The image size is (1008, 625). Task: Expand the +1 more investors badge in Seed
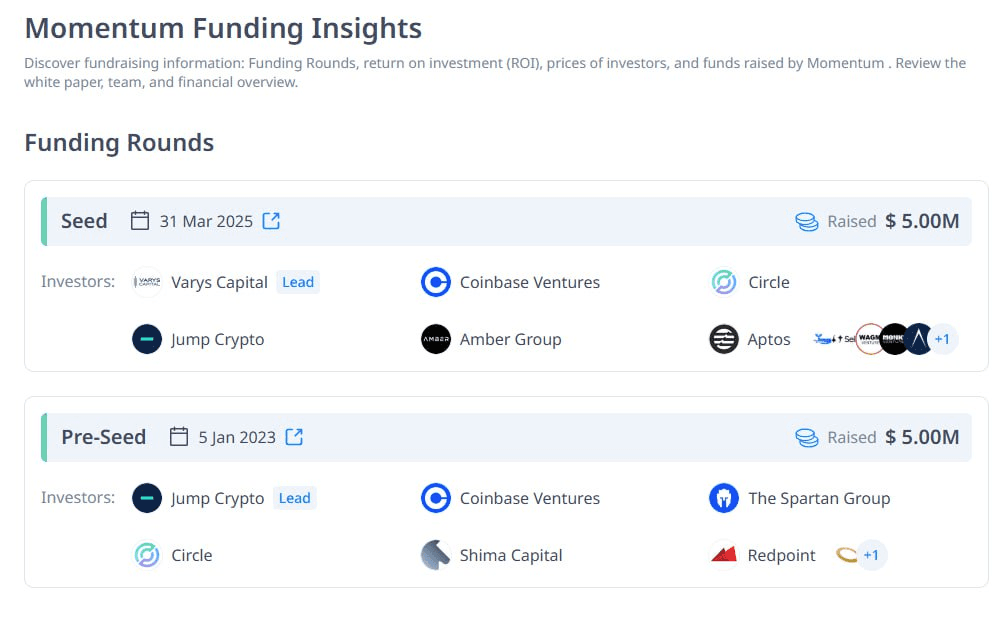click(x=942, y=339)
